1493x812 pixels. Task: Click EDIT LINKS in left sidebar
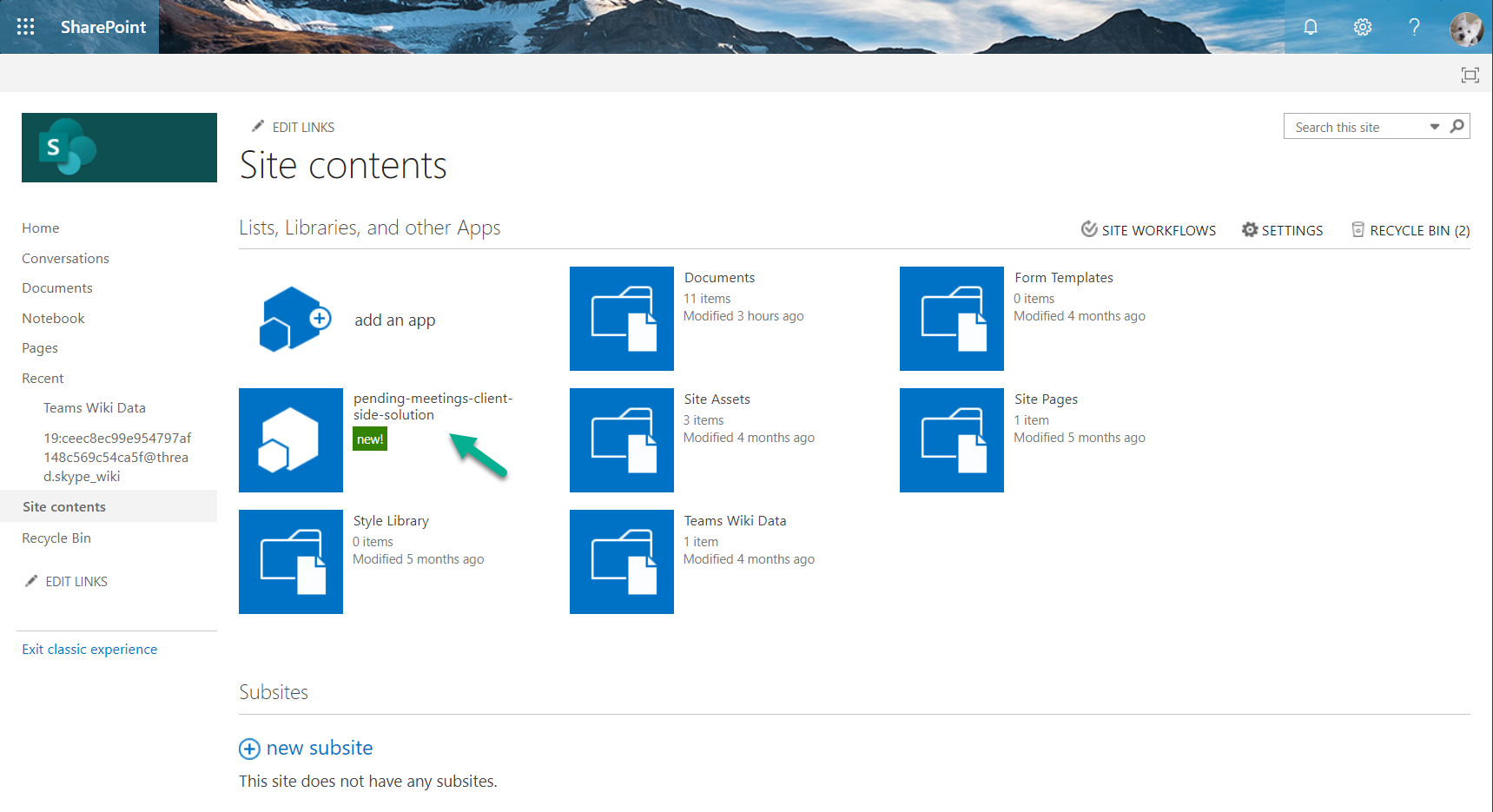pyautogui.click(x=76, y=582)
